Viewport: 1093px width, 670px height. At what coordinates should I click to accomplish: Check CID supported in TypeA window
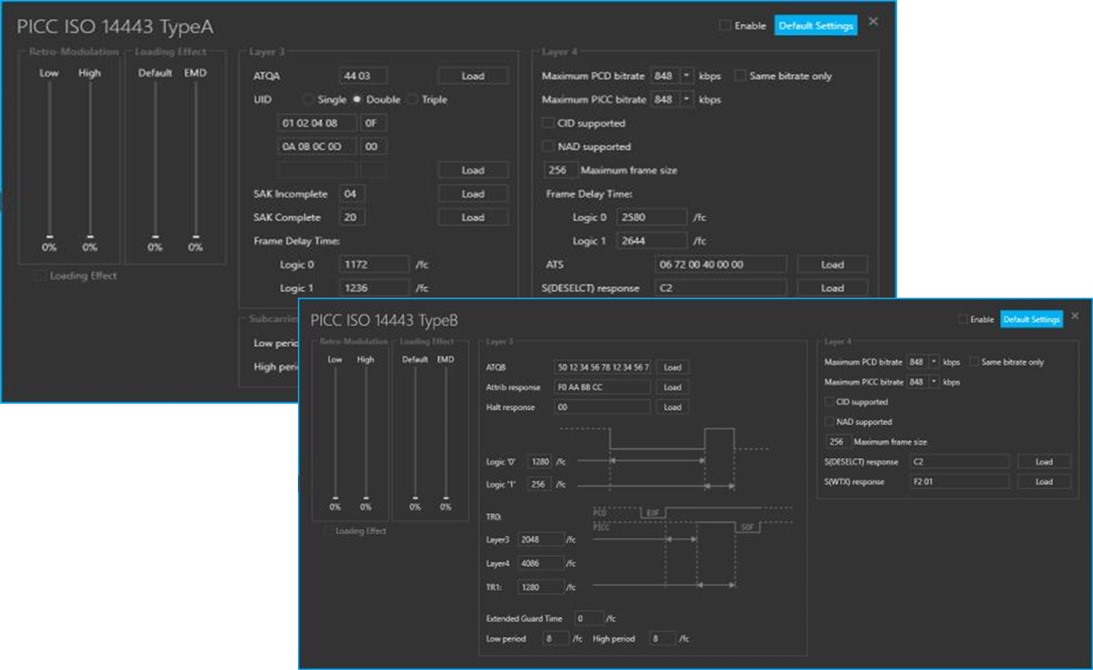click(548, 123)
